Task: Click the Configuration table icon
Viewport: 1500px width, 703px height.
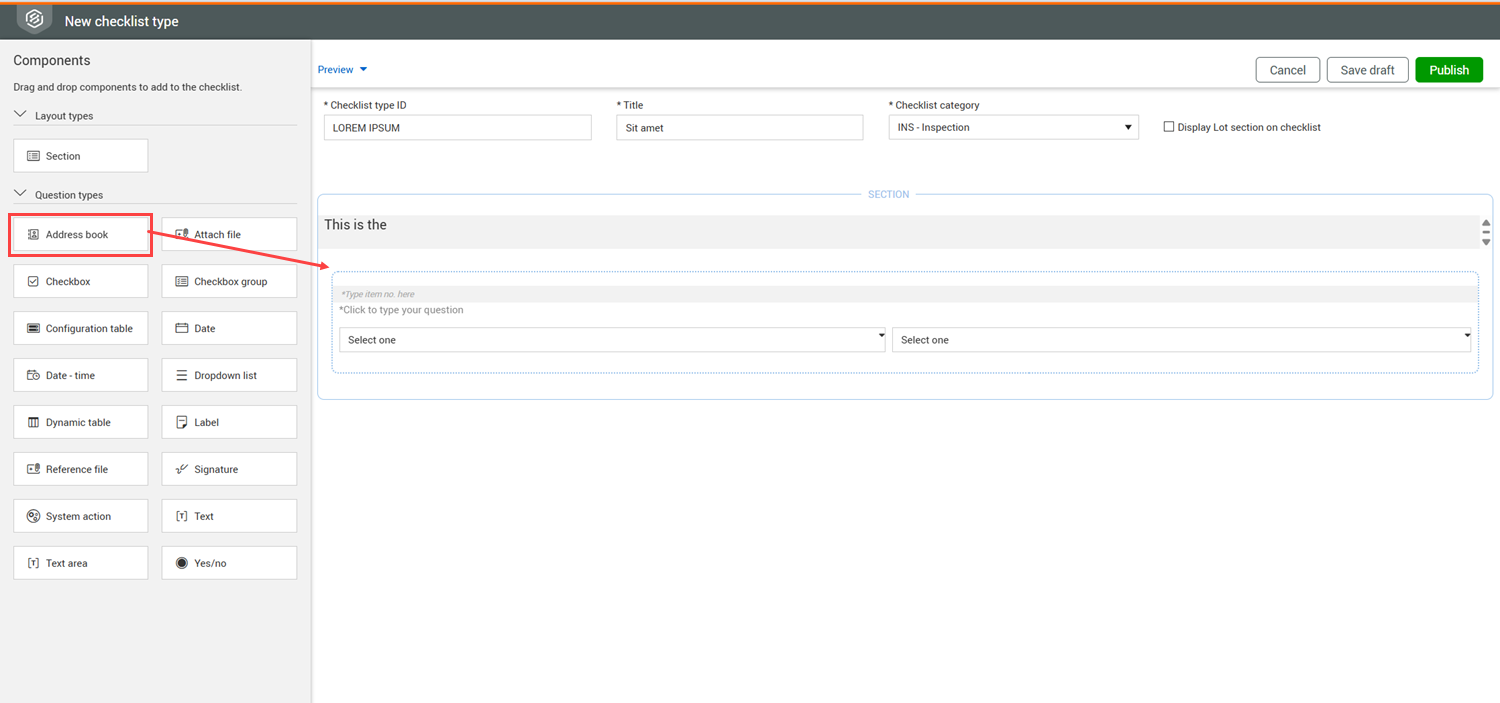Action: click(x=33, y=328)
